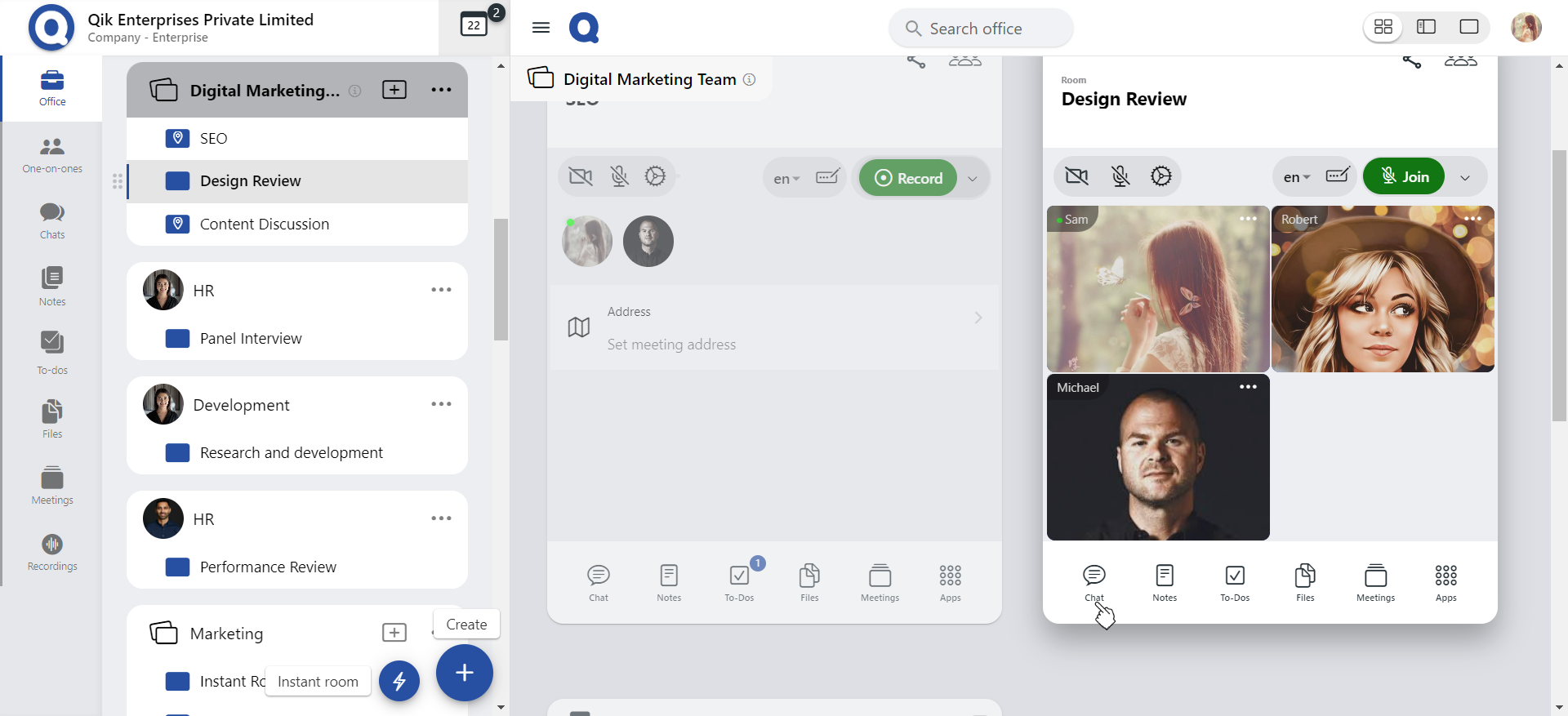1568x716 pixels.
Task: Open the Office section in the sidebar
Action: click(x=52, y=88)
